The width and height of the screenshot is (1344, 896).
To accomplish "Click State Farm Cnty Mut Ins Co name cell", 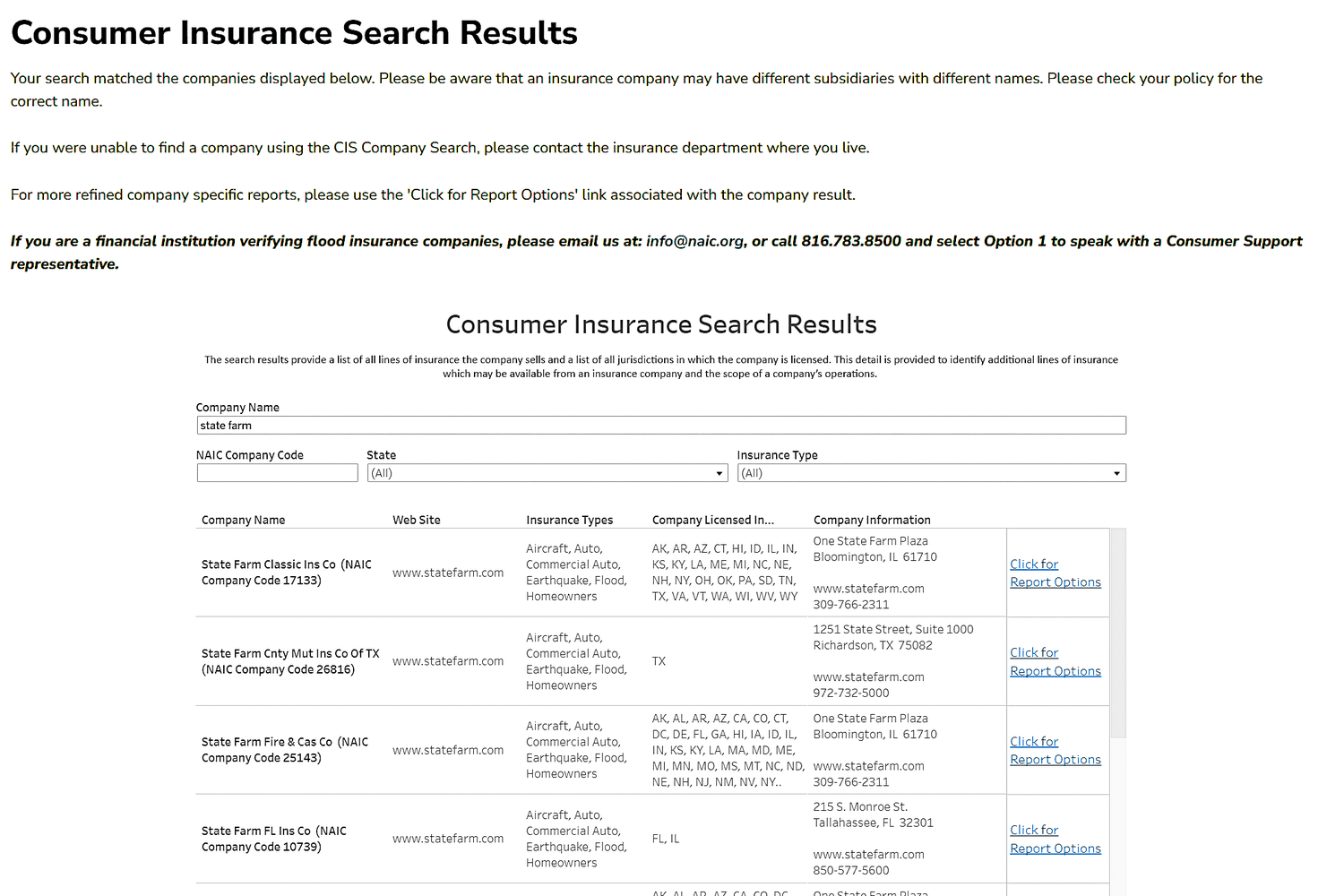I will pos(290,661).
